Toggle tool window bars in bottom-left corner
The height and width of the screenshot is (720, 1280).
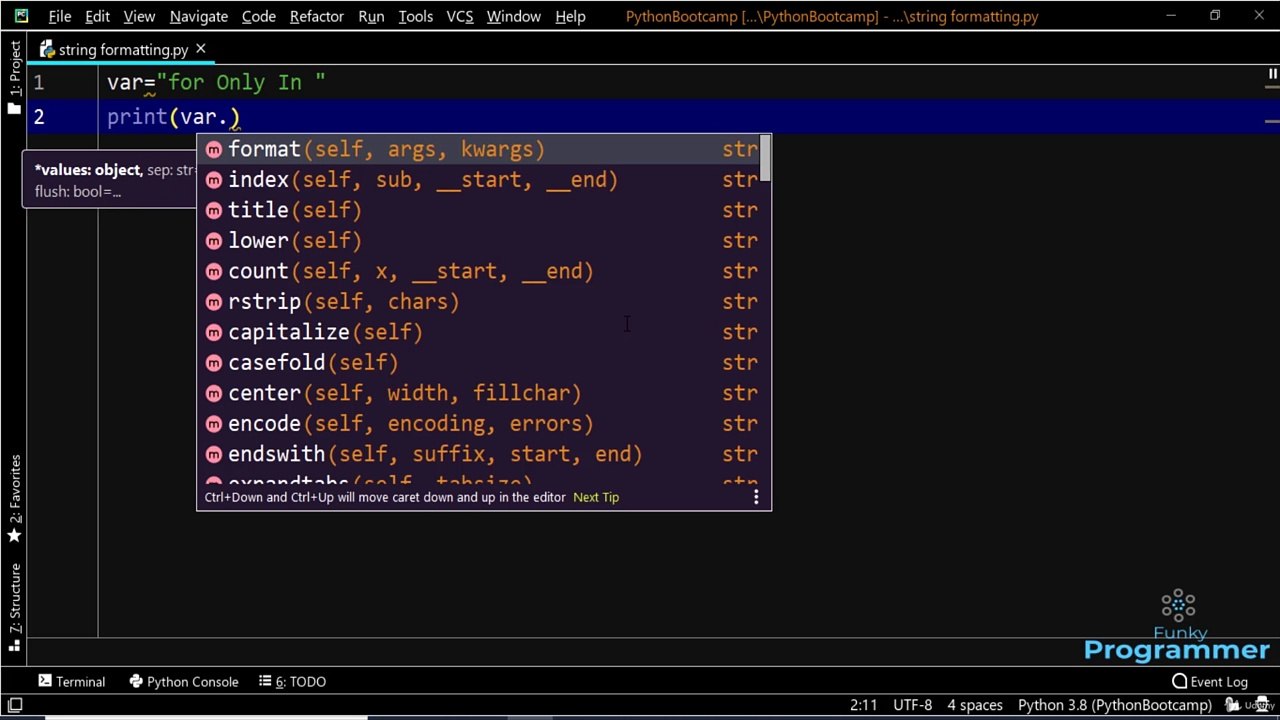coord(14,706)
